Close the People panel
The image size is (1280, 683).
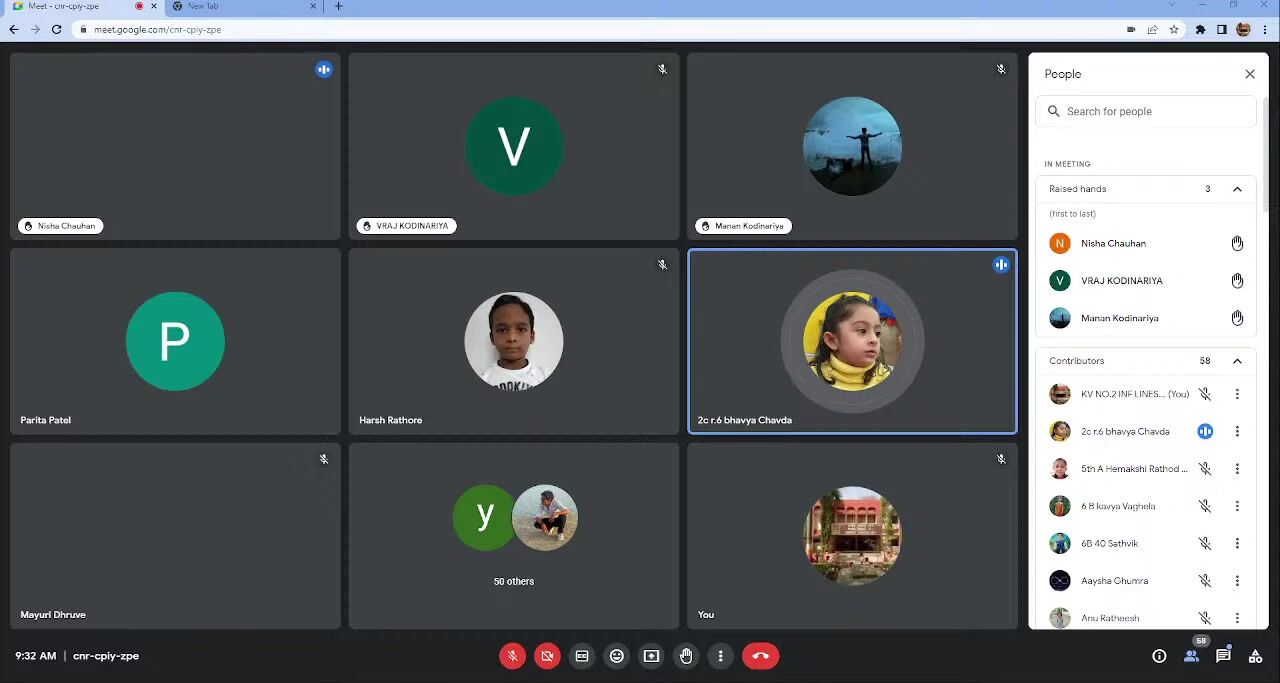[1249, 74]
